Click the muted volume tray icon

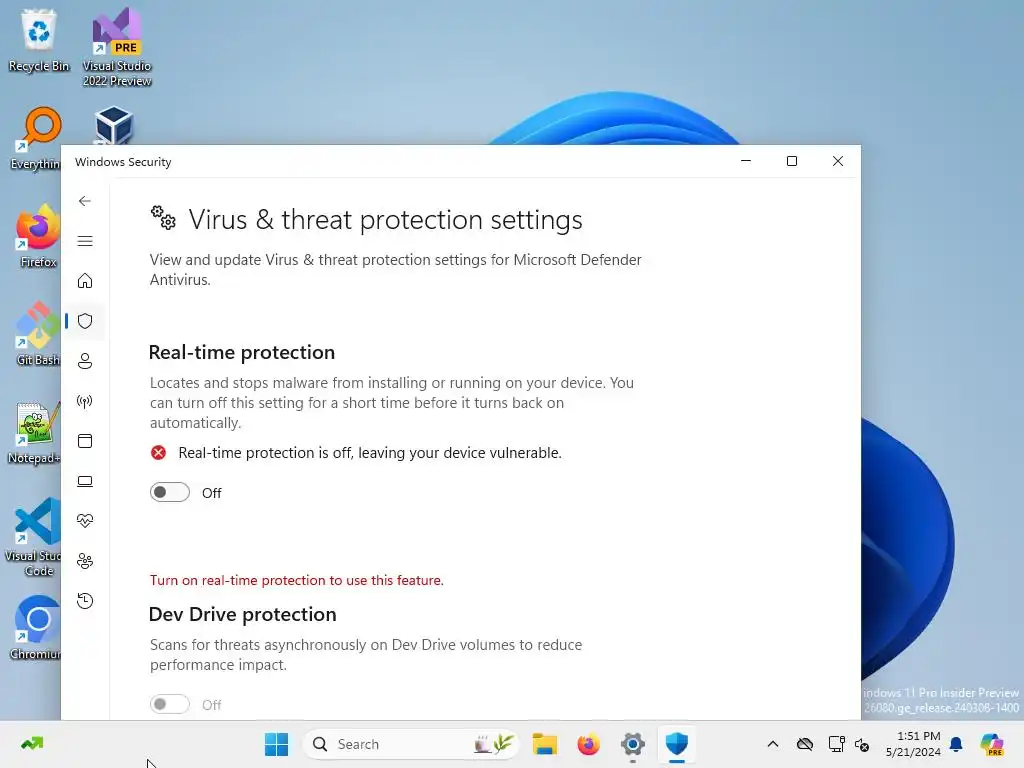862,744
